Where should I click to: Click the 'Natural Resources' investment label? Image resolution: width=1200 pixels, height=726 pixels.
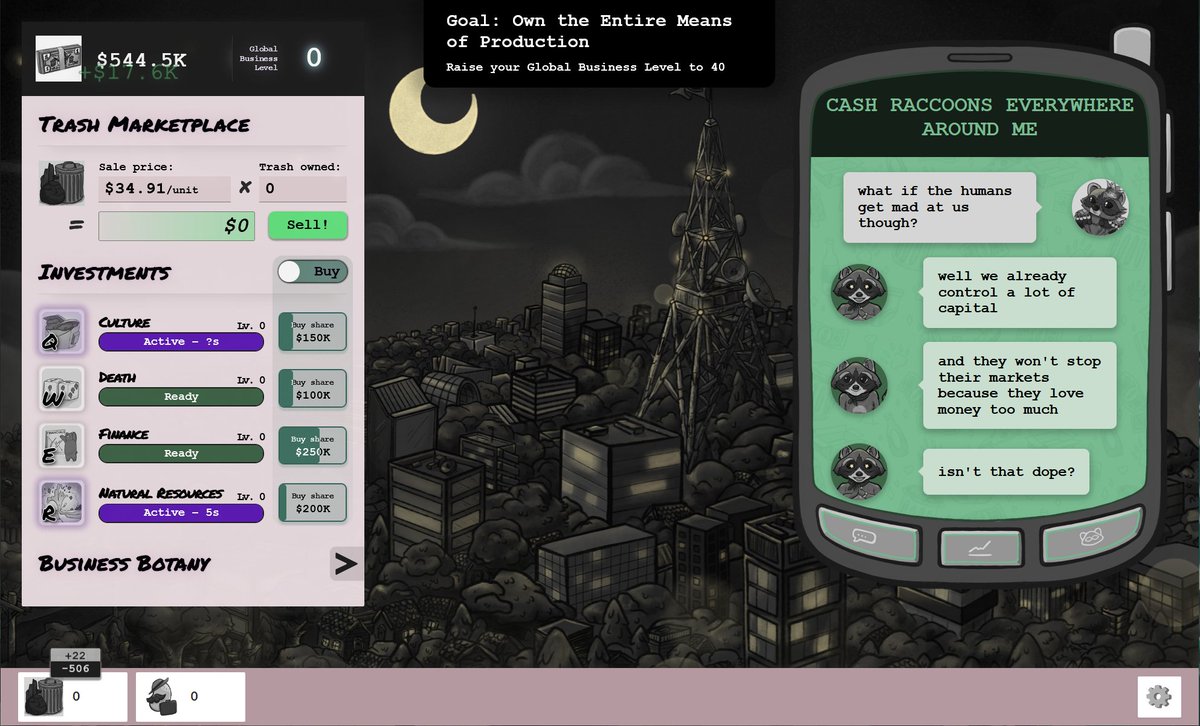click(x=161, y=493)
